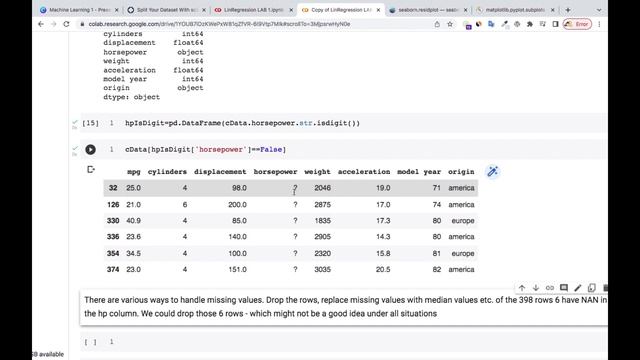Screen dimensions: 640x360
Task: Open Chrome three-dot menu
Action: pyautogui.click(x=599, y=24)
